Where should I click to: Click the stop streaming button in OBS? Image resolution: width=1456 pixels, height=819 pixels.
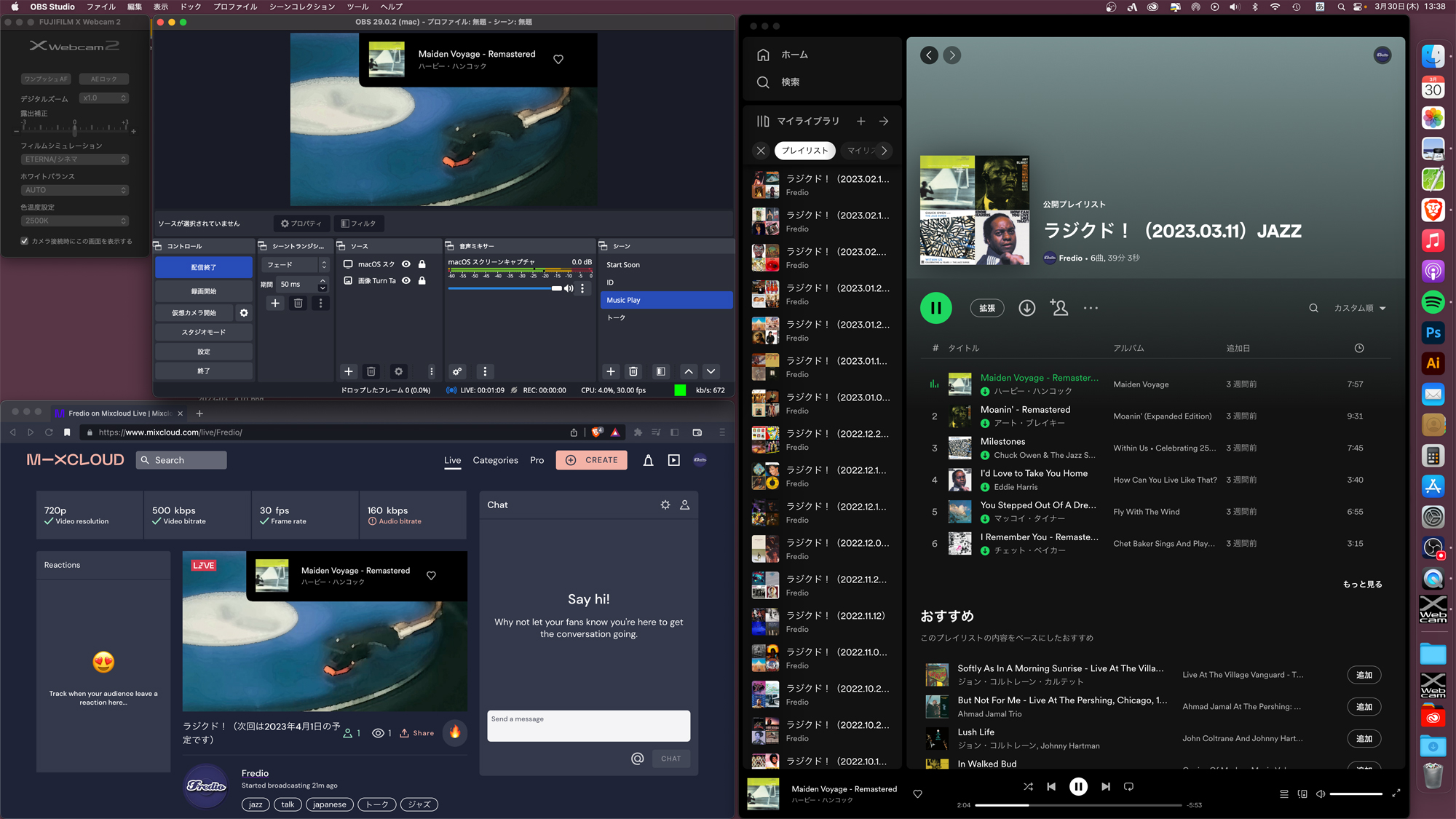coord(204,267)
